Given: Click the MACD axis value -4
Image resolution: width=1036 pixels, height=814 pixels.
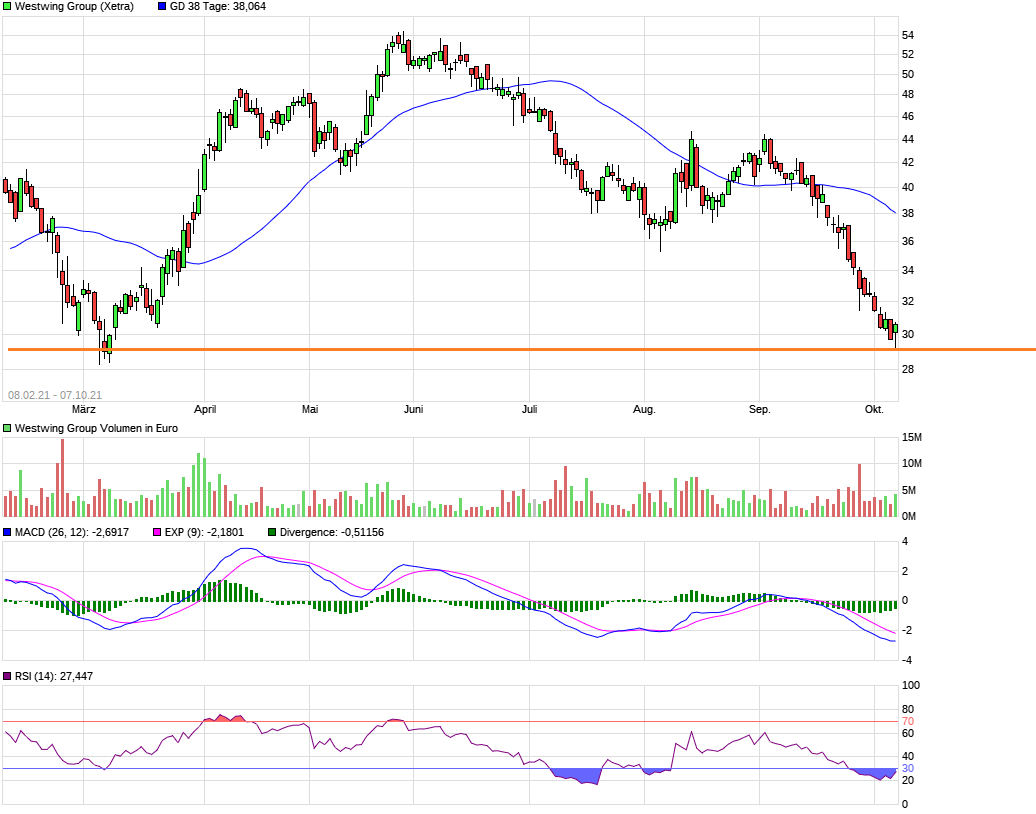Looking at the screenshot, I should (x=906, y=660).
